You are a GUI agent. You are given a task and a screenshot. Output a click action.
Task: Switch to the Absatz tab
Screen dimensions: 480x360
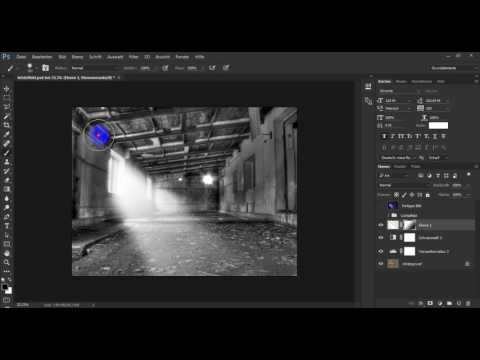click(401, 81)
